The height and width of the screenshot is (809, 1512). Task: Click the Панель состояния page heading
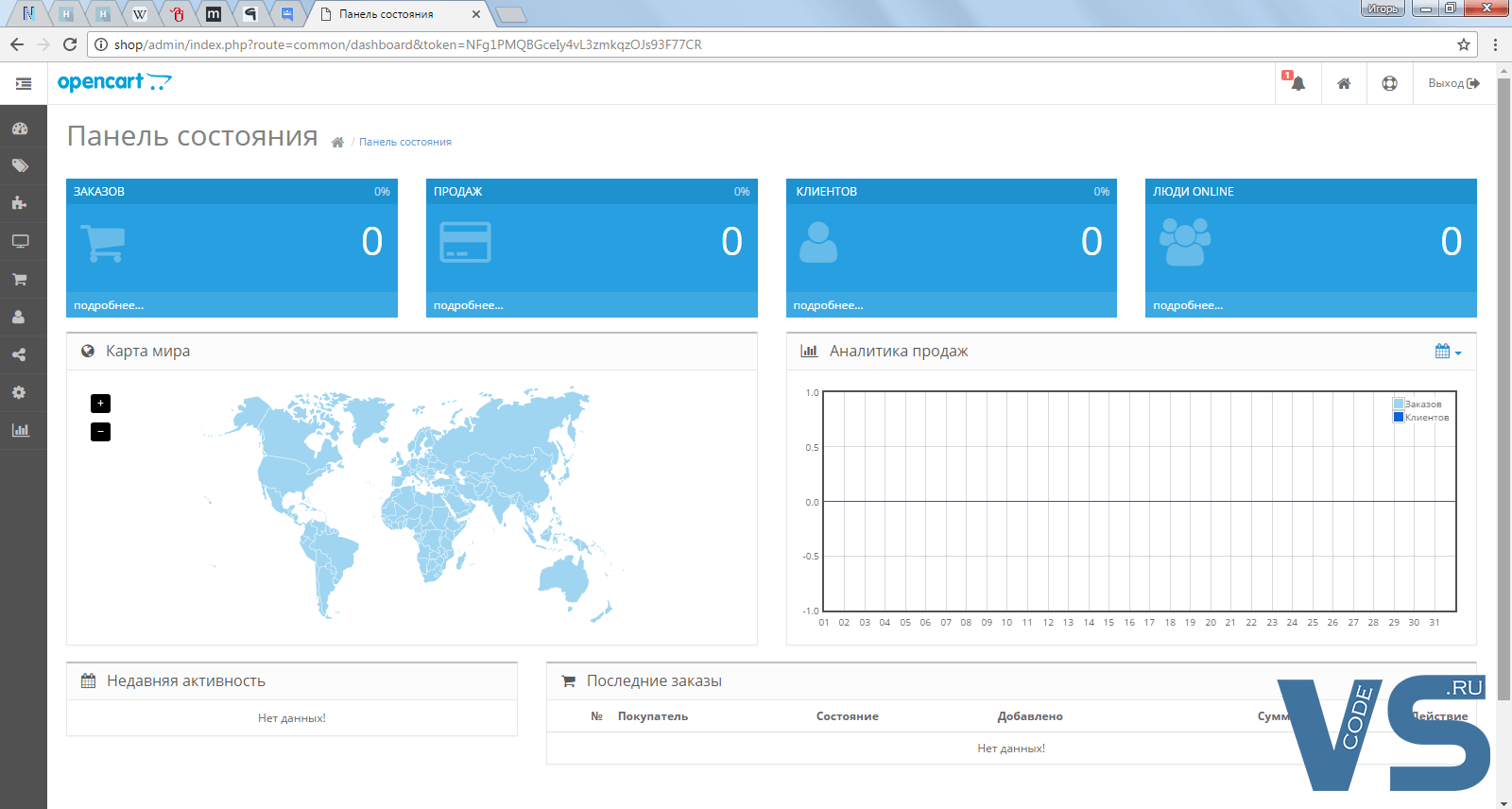193,136
